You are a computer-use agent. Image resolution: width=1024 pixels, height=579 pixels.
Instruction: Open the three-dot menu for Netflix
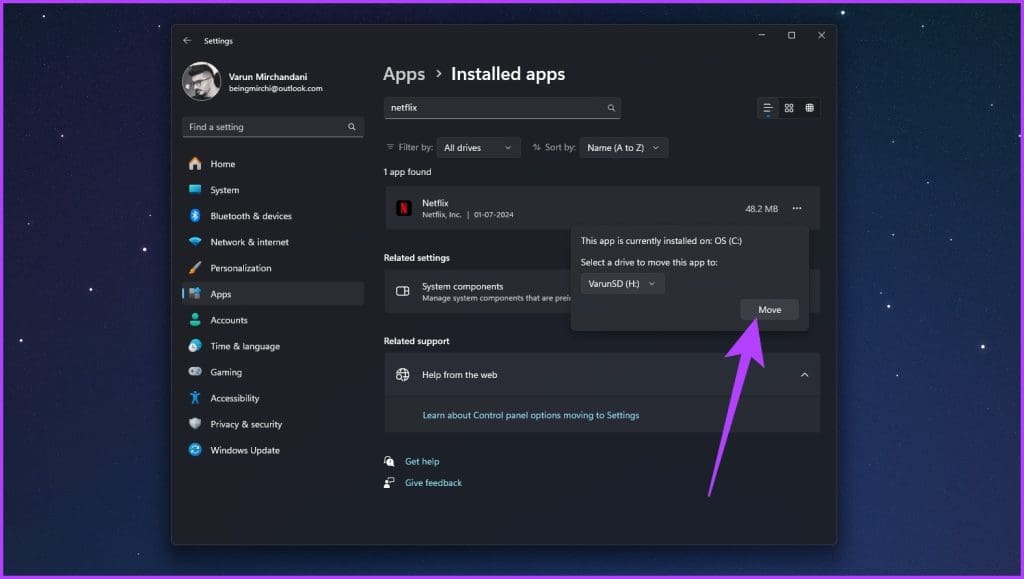click(796, 208)
